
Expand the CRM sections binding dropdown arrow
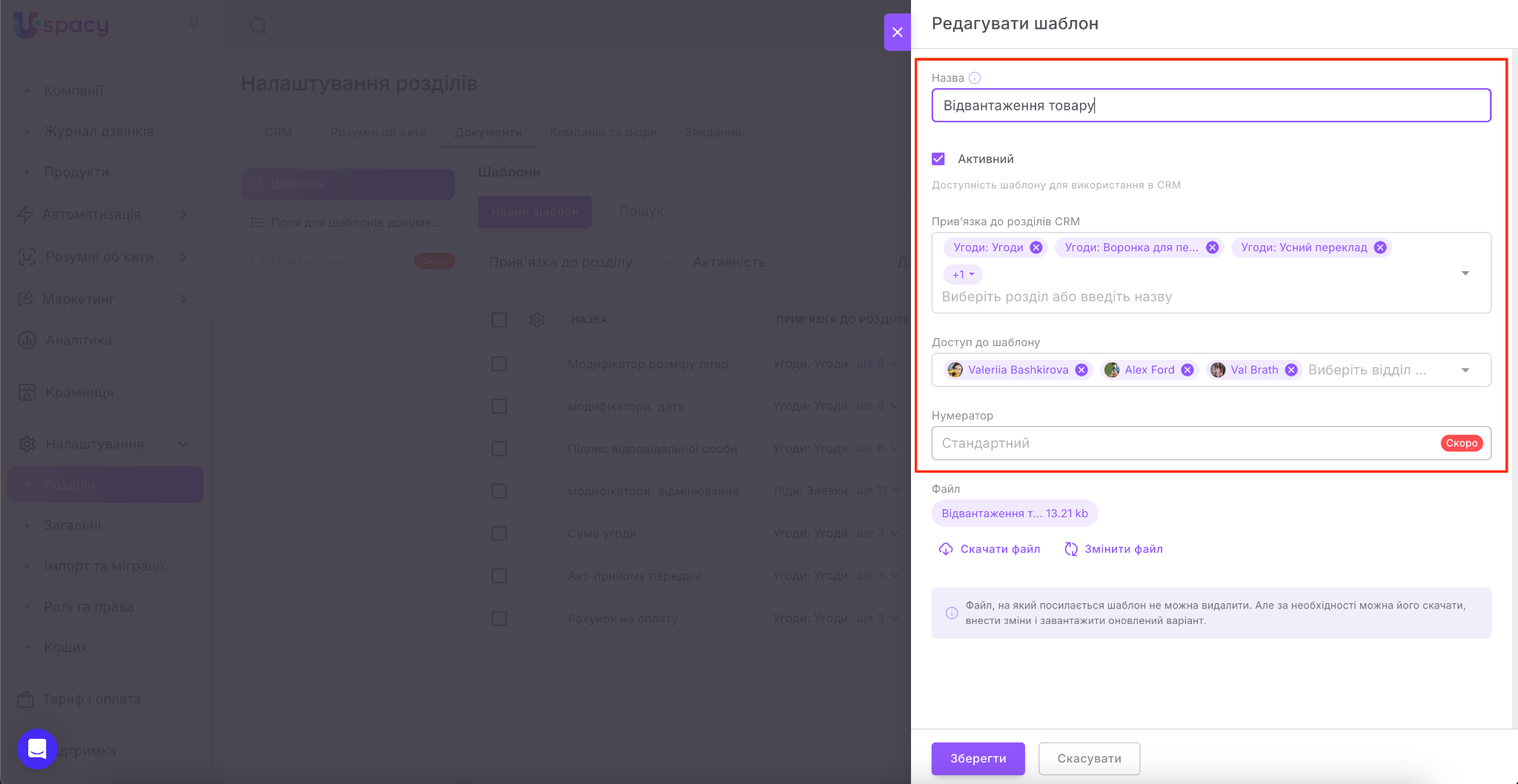pos(1465,273)
